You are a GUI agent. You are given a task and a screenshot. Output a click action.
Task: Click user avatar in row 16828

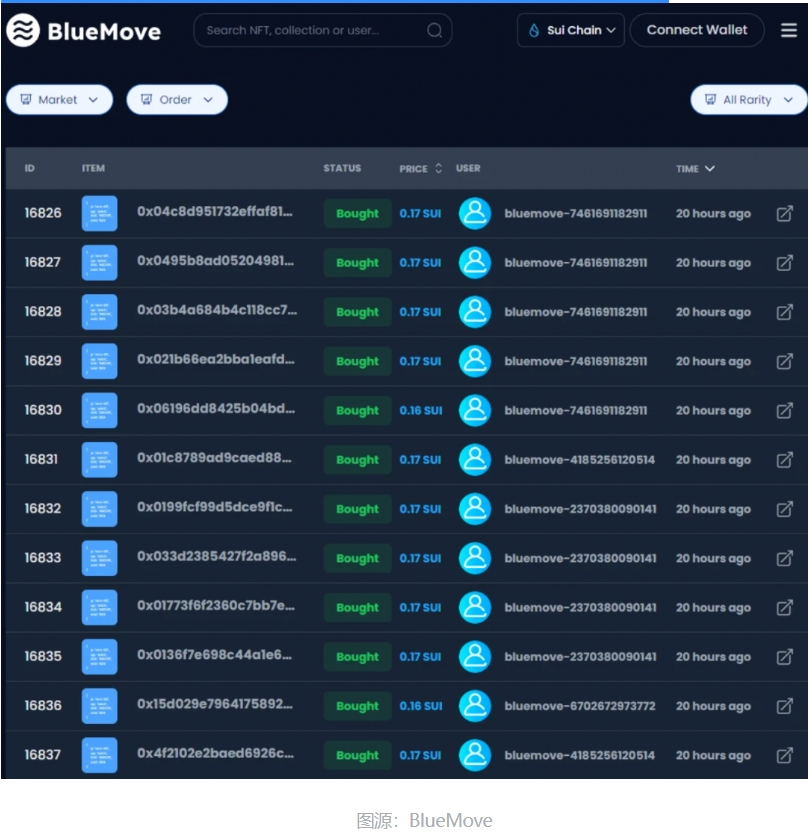(x=475, y=312)
